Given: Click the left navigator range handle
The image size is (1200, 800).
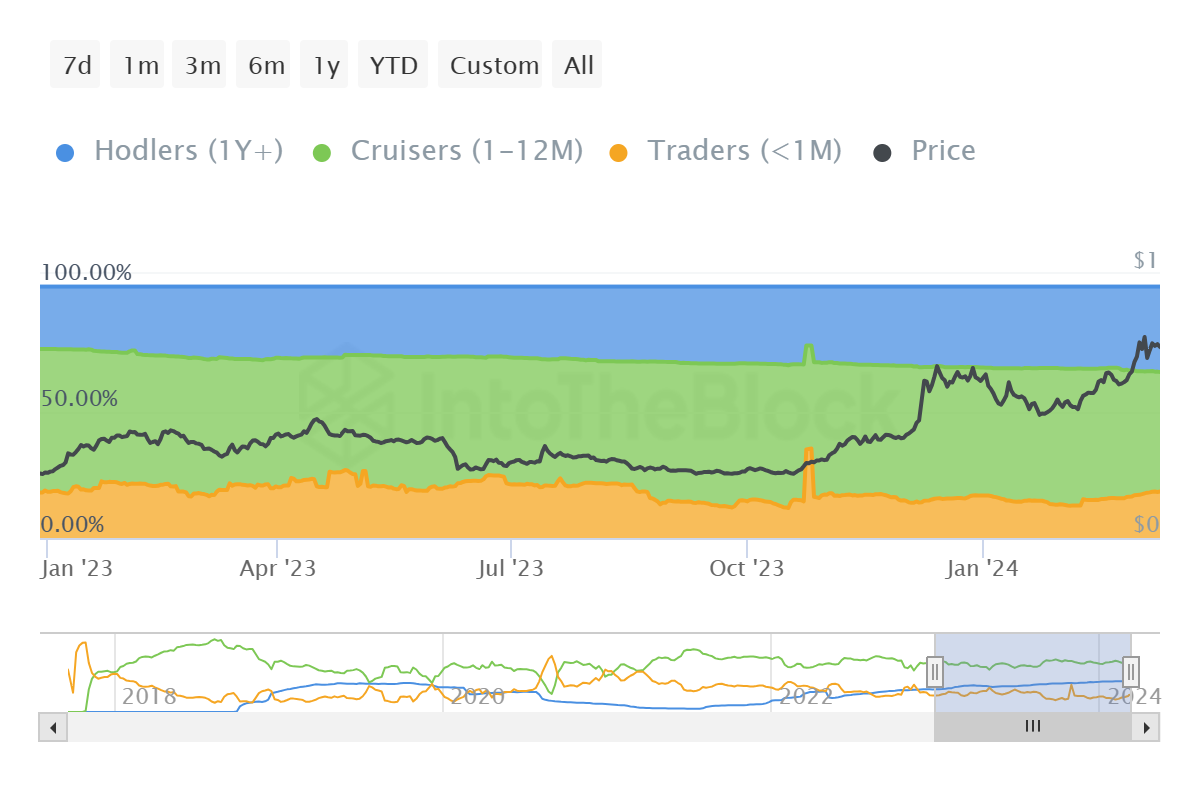Looking at the screenshot, I should click(x=935, y=670).
